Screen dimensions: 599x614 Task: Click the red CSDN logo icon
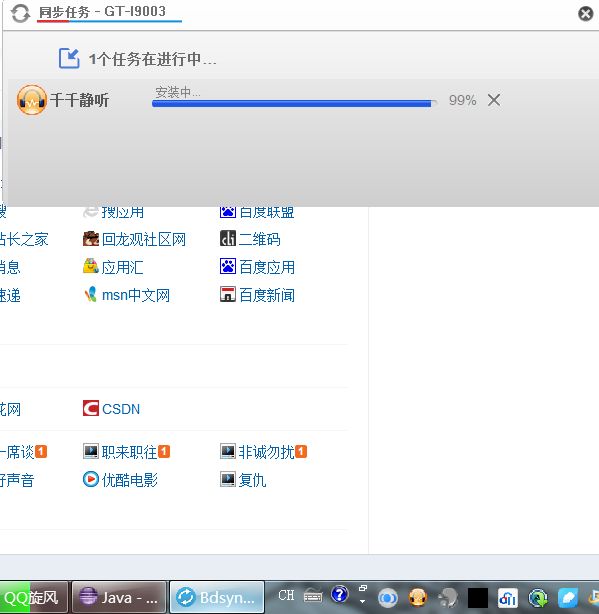pyautogui.click(x=91, y=408)
